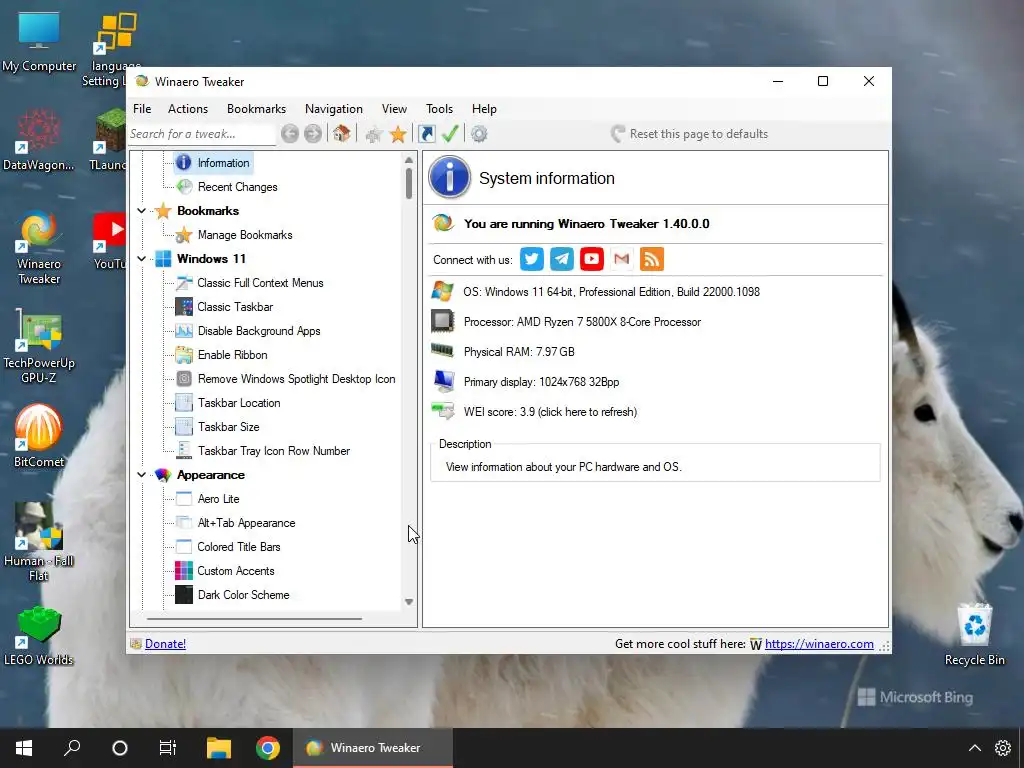Open the Recycle Bin on desktop
This screenshot has width=1024, height=768.
(974, 634)
